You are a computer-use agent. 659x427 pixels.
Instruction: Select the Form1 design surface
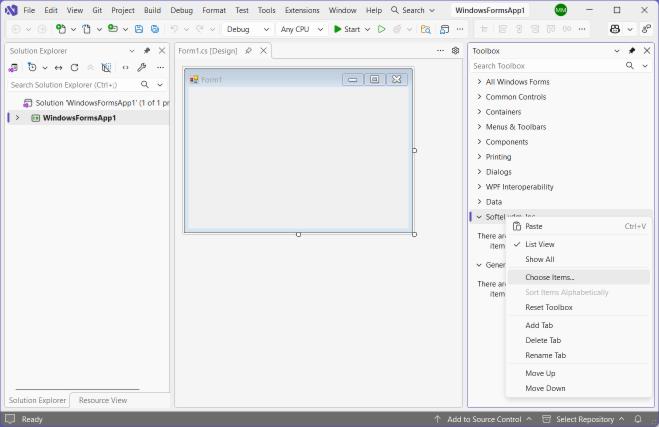pos(298,158)
